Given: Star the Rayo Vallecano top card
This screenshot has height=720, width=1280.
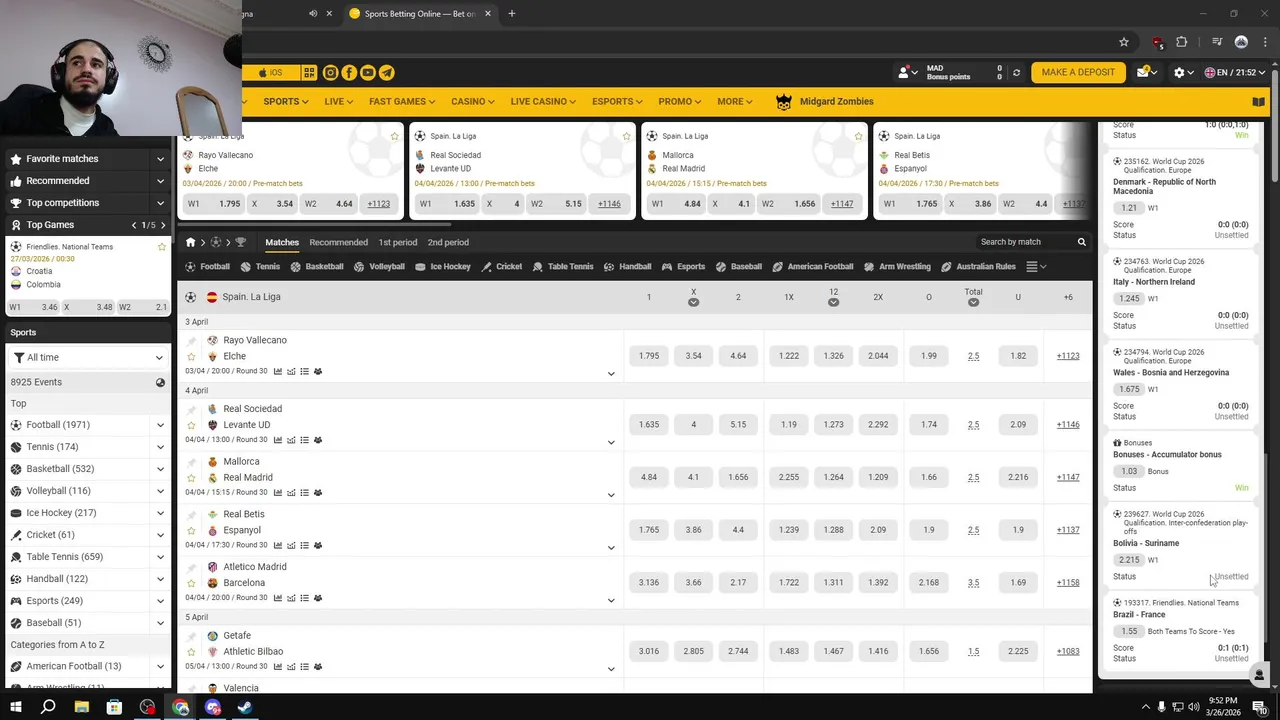Looking at the screenshot, I should [395, 136].
